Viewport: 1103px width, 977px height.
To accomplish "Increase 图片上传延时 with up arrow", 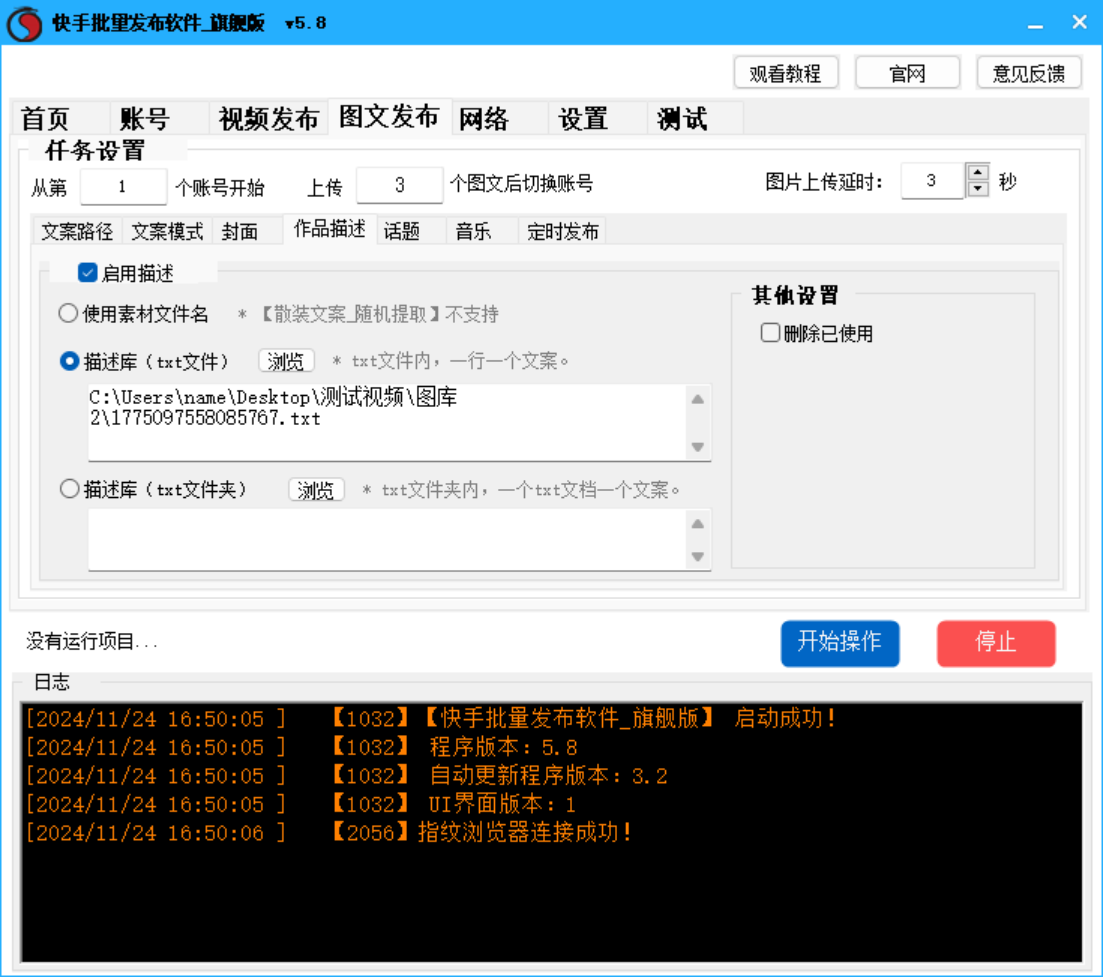I will pyautogui.click(x=978, y=172).
